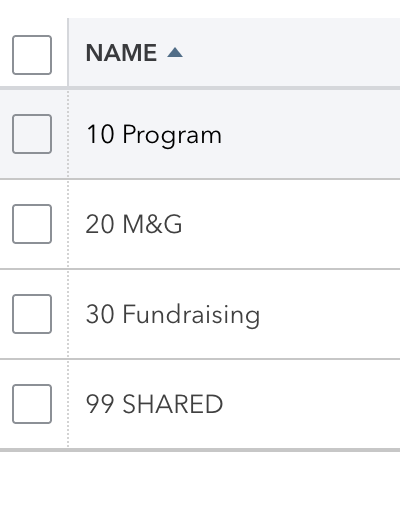Image resolution: width=400 pixels, height=520 pixels.
Task: Click blank area of the 30 Fundraising row
Action: click(330, 314)
